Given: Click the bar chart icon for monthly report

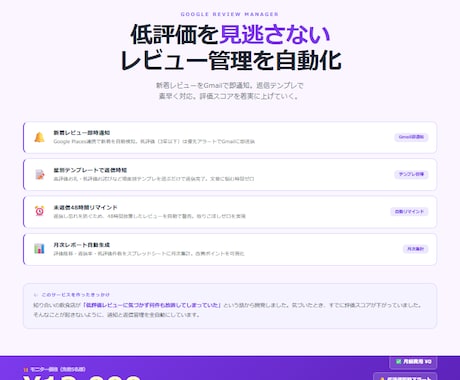Looking at the screenshot, I should pyautogui.click(x=39, y=249).
